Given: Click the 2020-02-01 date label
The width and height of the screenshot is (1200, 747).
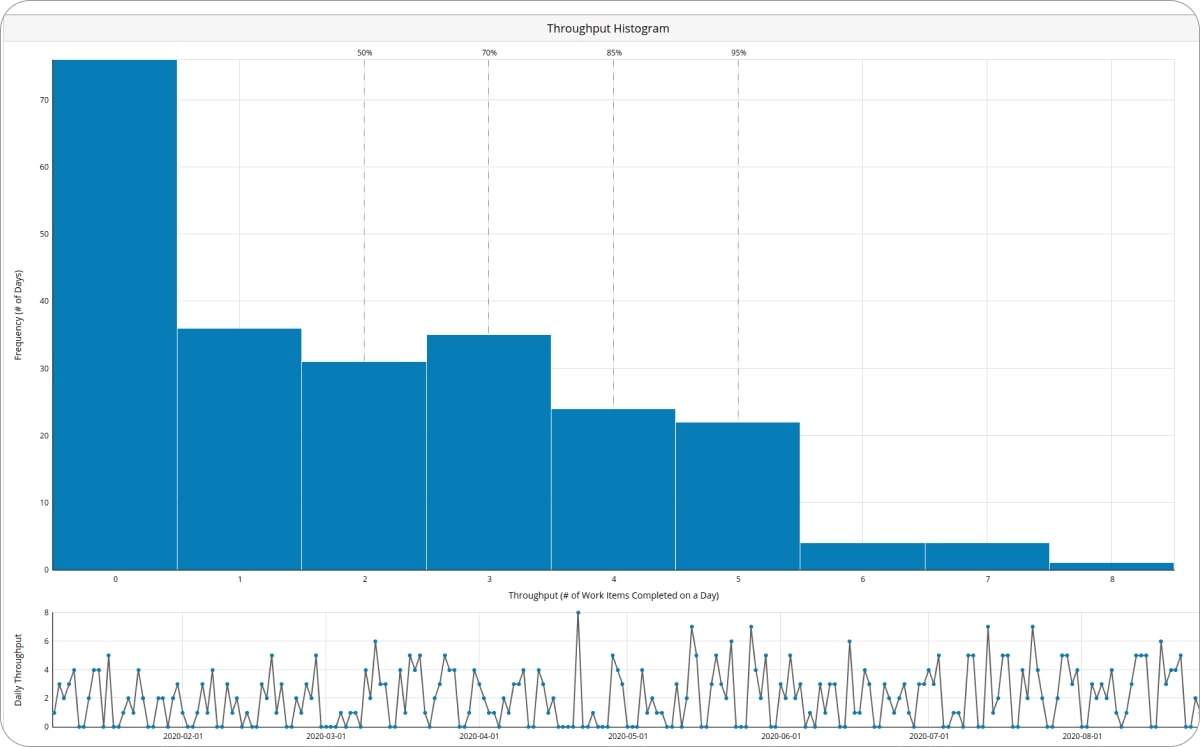Looking at the screenshot, I should click(x=182, y=736).
